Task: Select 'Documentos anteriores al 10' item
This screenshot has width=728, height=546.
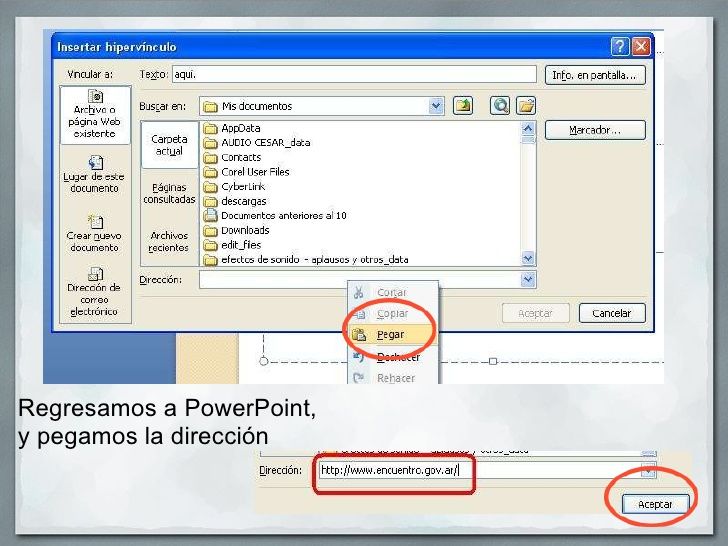Action: pos(275,215)
